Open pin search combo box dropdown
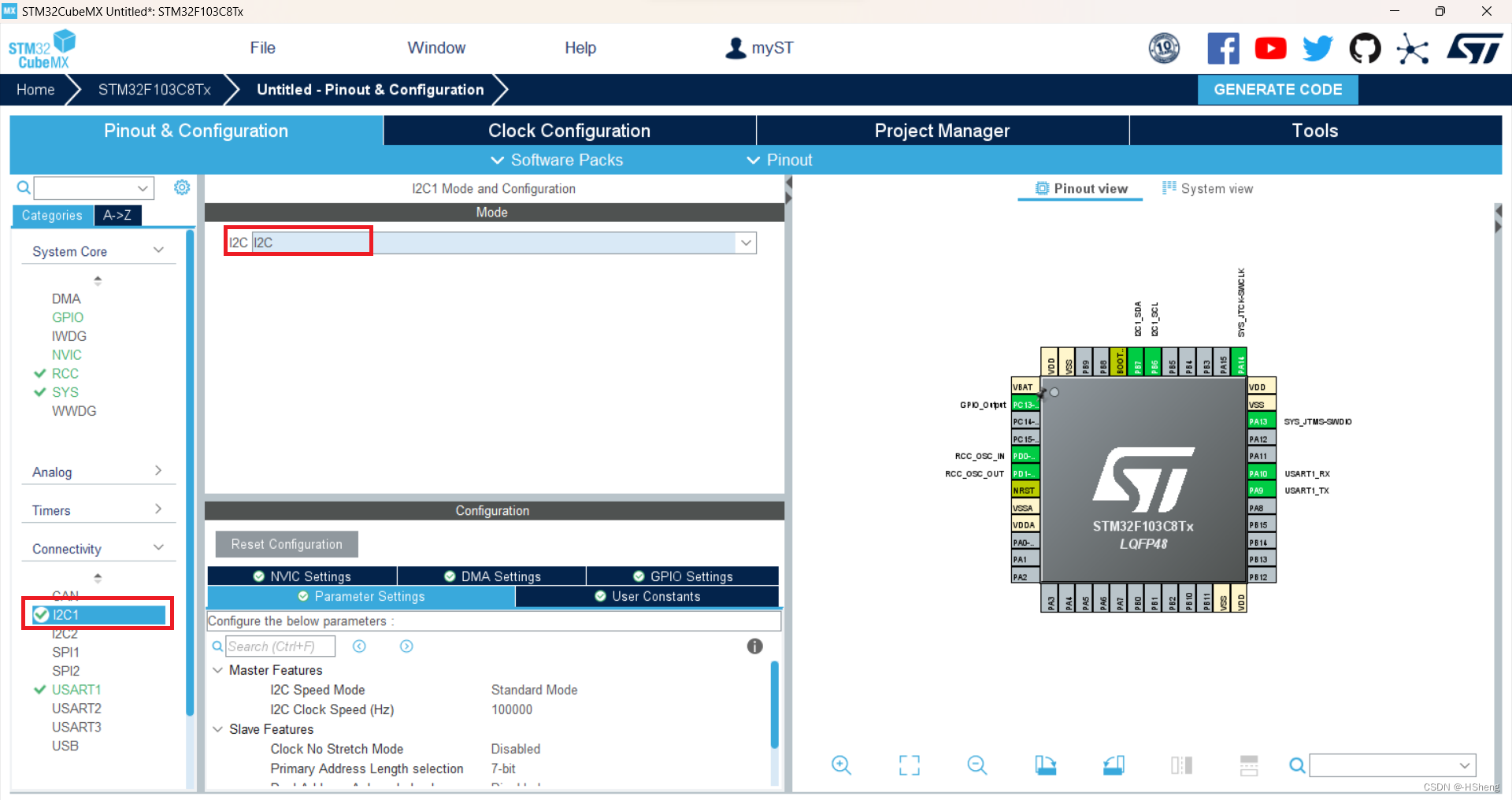1512x800 pixels. tap(1464, 765)
